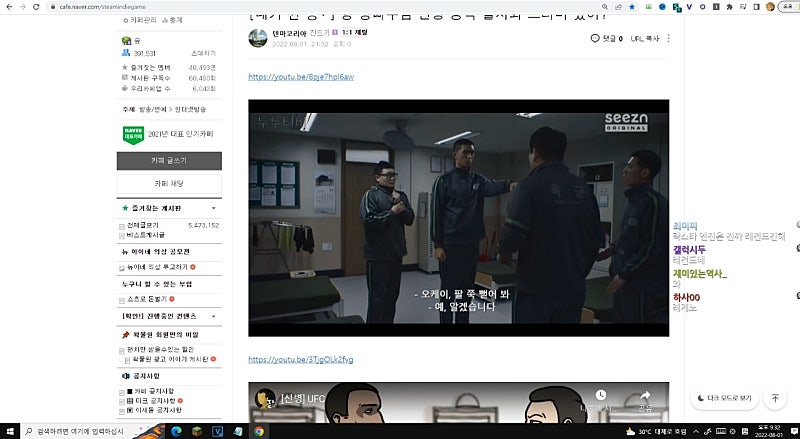Open the youtu.be/3TjgOLk2fvg link

(x=301, y=359)
